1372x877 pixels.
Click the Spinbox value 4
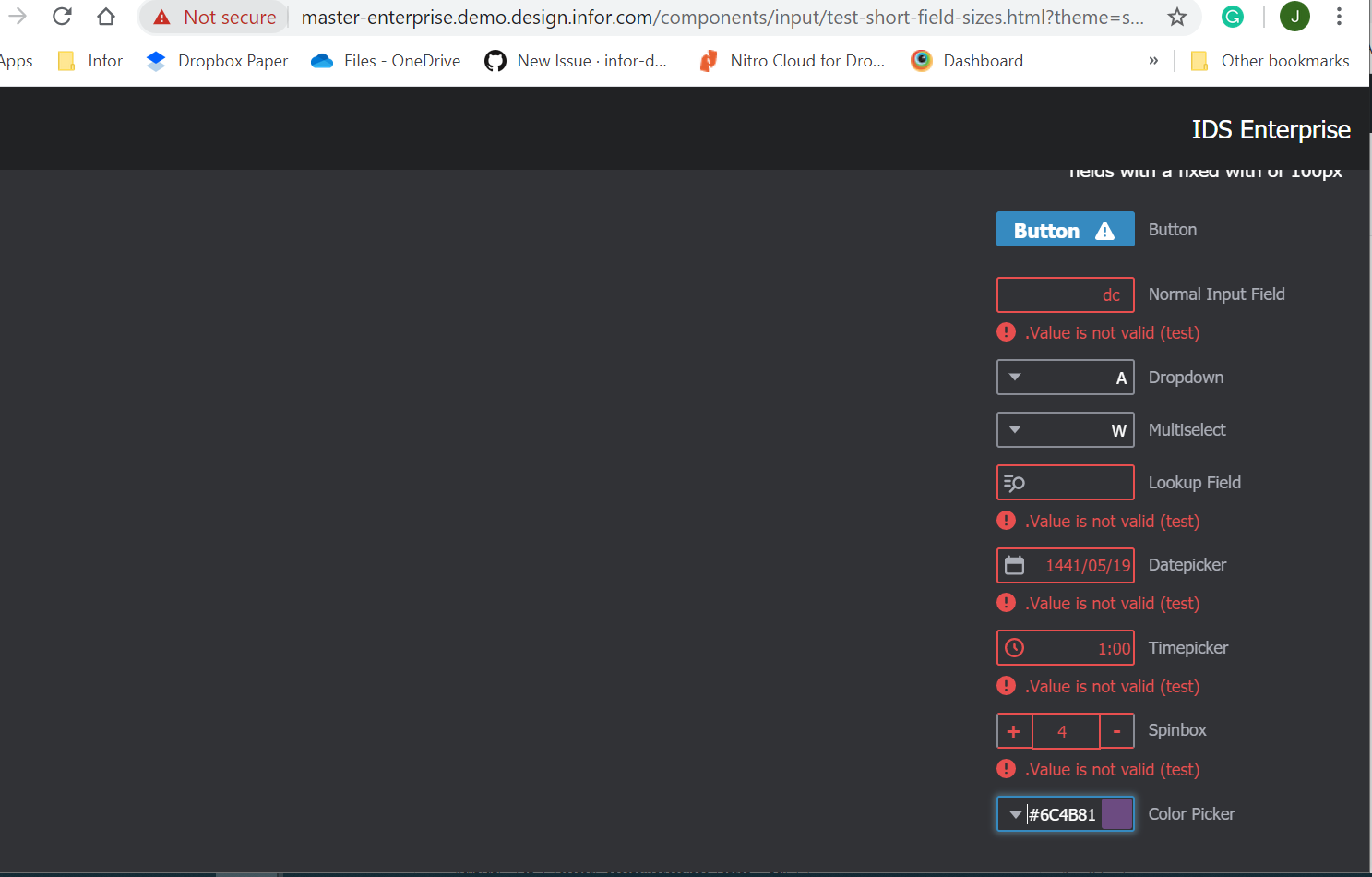pos(1062,731)
